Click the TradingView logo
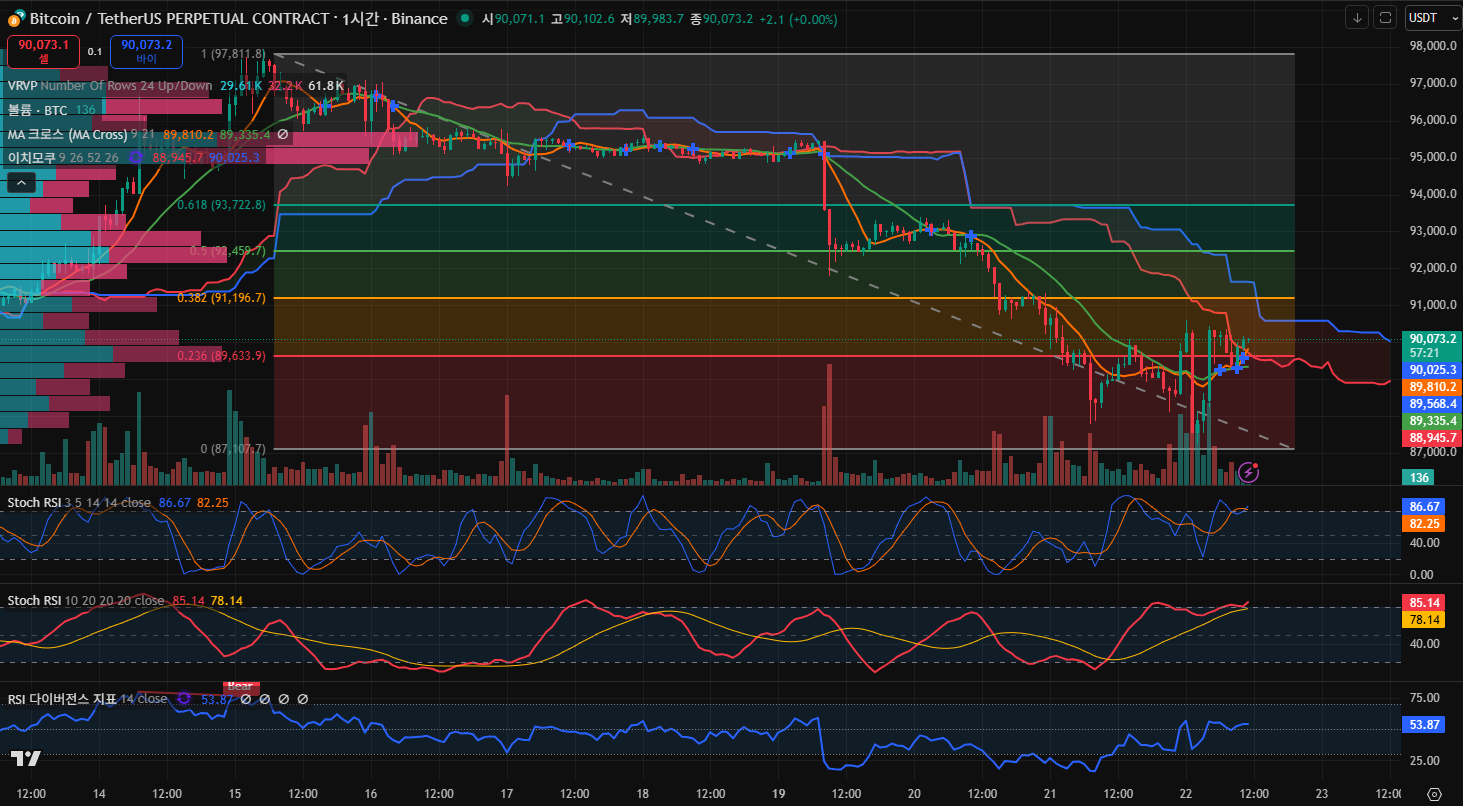The image size is (1463, 806). coord(26,758)
